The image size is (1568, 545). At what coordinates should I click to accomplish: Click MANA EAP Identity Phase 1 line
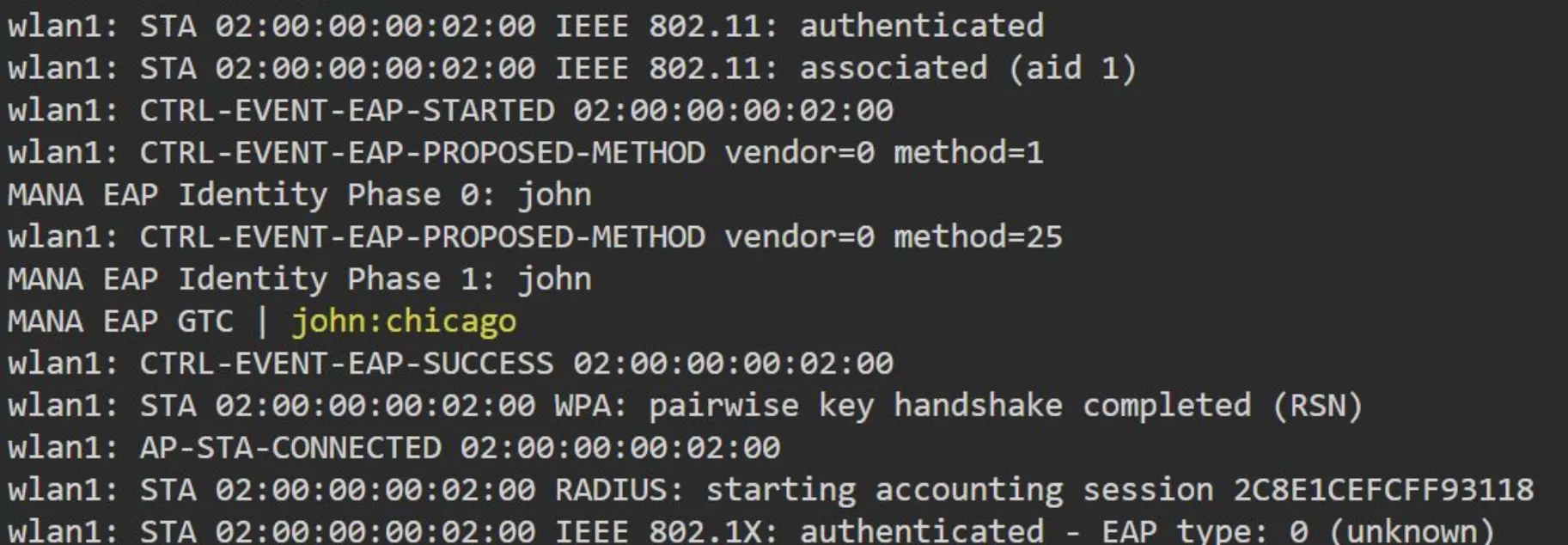click(x=300, y=280)
